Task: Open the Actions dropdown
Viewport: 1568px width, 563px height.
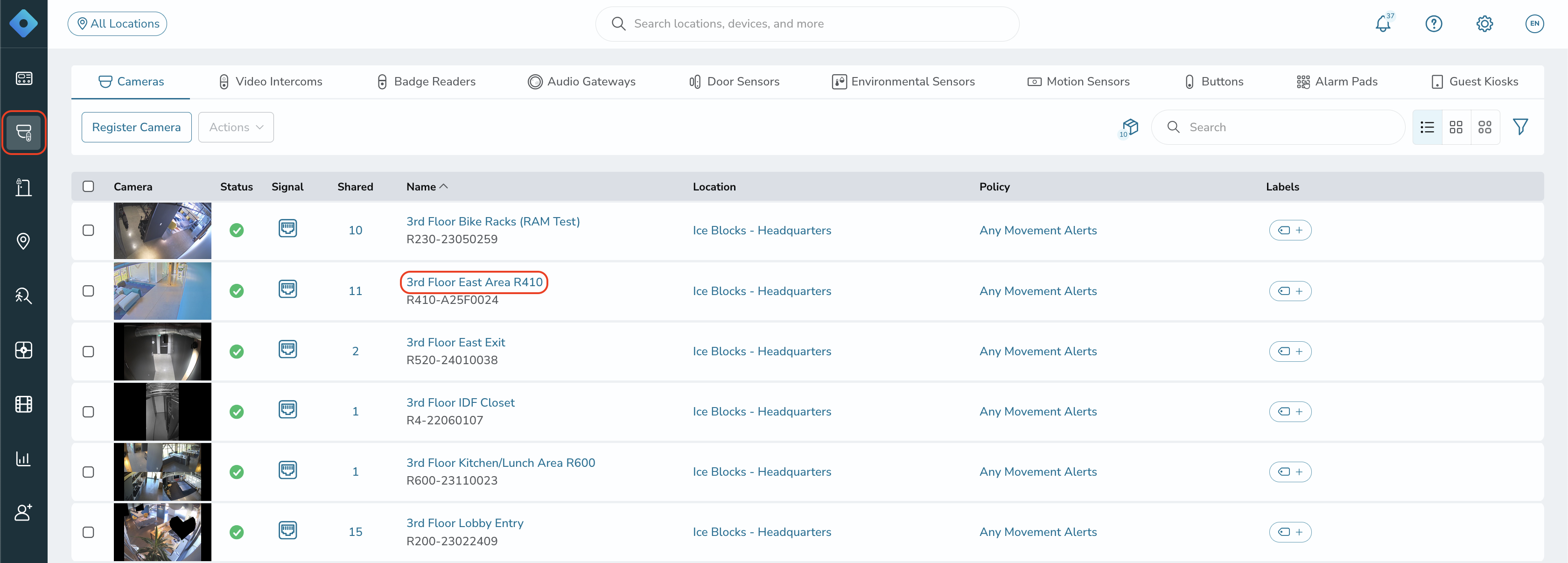Action: coord(236,127)
